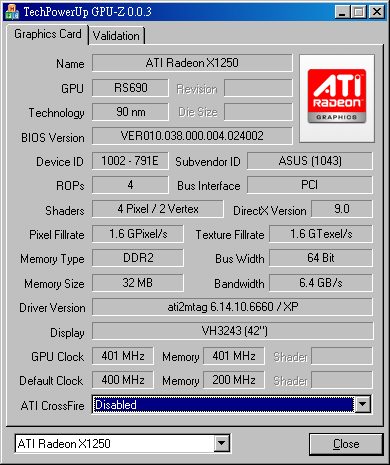390x465 pixels.
Task: Click the Pixel Fillrate label
Action: tap(57, 235)
